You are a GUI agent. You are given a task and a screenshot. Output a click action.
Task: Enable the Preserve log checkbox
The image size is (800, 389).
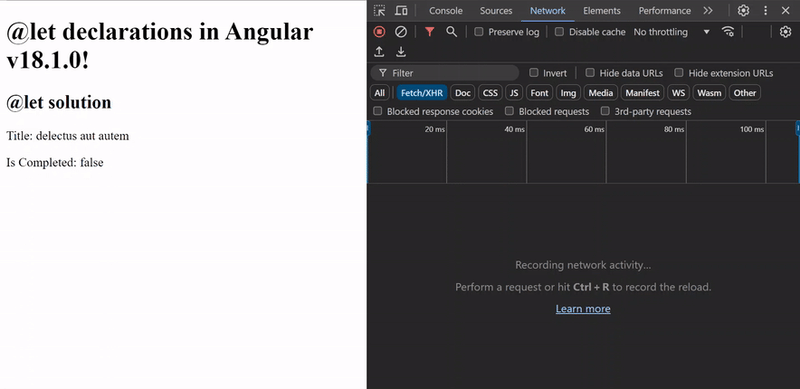click(479, 32)
